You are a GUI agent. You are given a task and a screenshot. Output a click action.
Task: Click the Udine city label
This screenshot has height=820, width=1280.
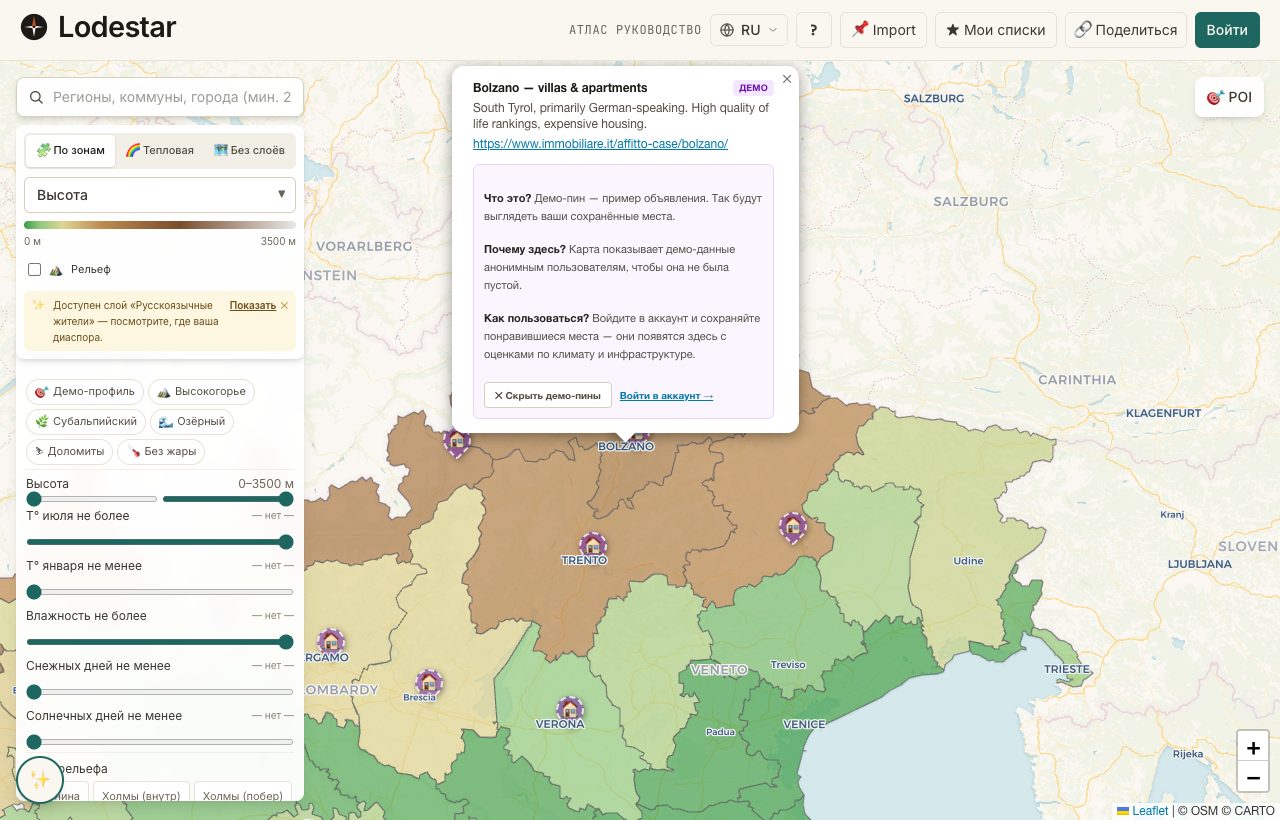point(968,561)
